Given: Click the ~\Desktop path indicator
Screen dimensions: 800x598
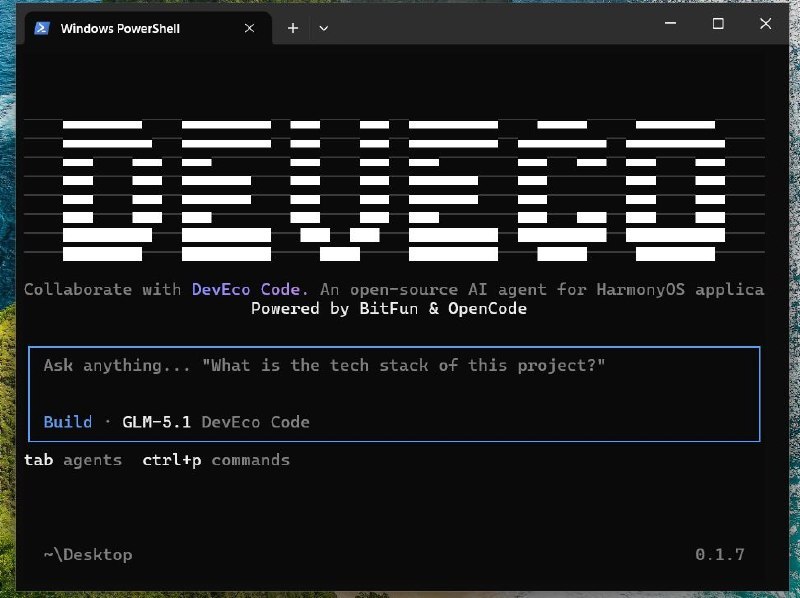Looking at the screenshot, I should [x=88, y=555].
